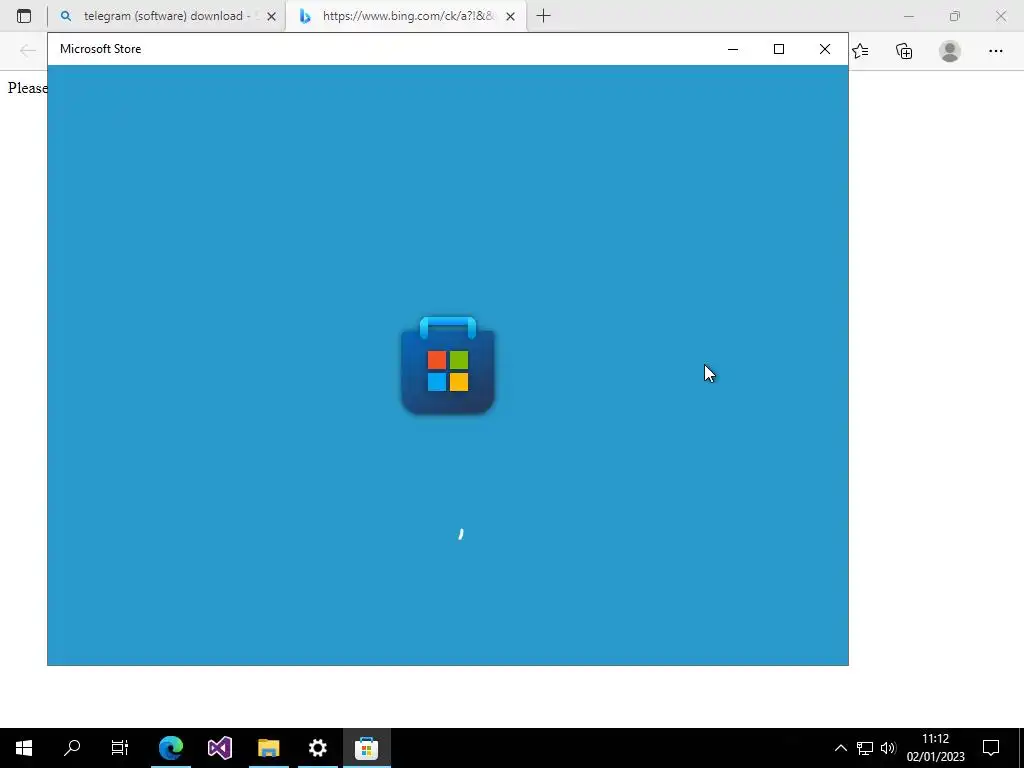Open Edge Favorites star icon

[860, 51]
